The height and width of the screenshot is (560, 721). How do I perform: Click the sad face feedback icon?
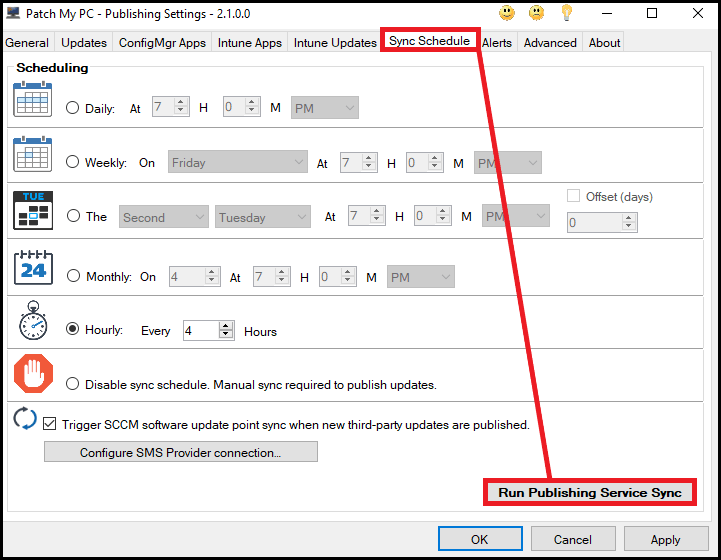click(x=536, y=13)
